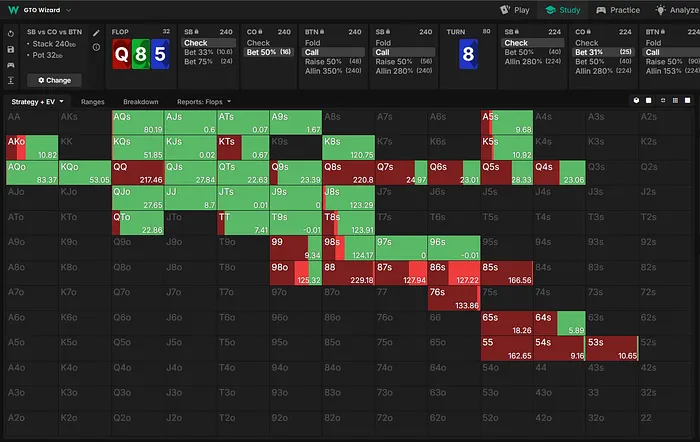The width and height of the screenshot is (700, 442).
Task: Expand the GTO Wizard dropdown chevron
Action: point(68,9)
